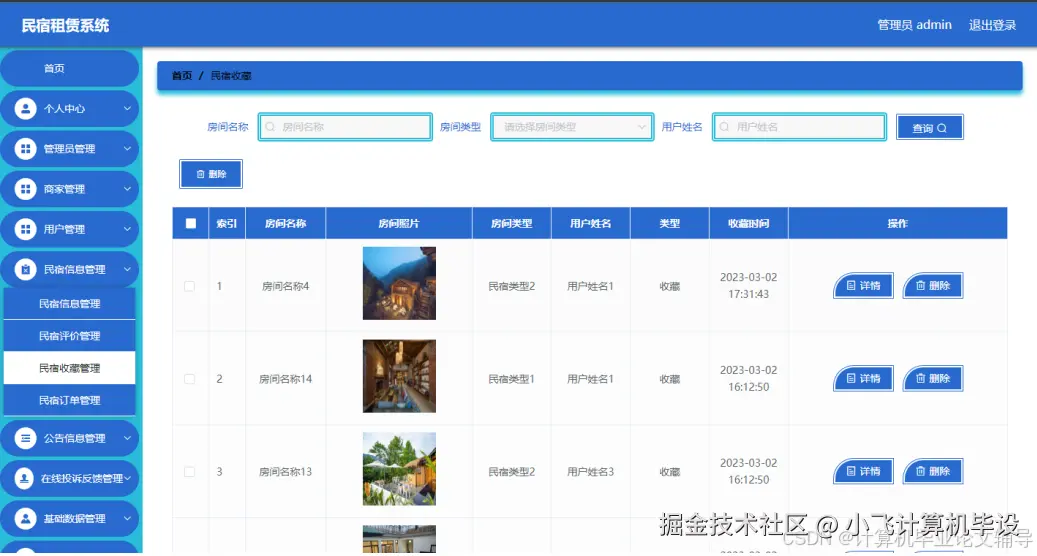This screenshot has height=556, width=1037.
Task: Click magnifier icon on 查询 button
Action: 942,128
